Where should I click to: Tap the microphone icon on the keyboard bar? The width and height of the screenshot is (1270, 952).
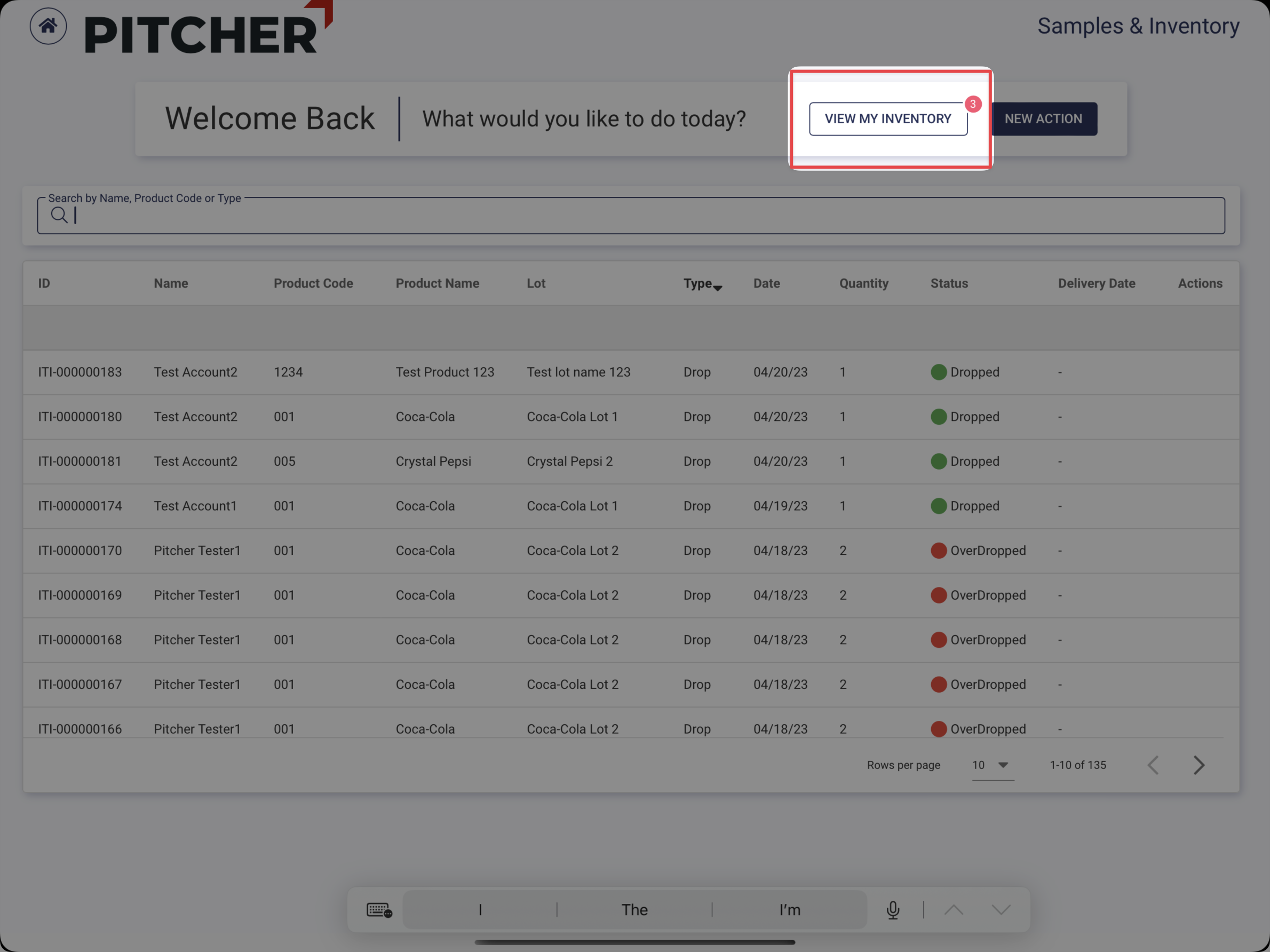[x=892, y=909]
